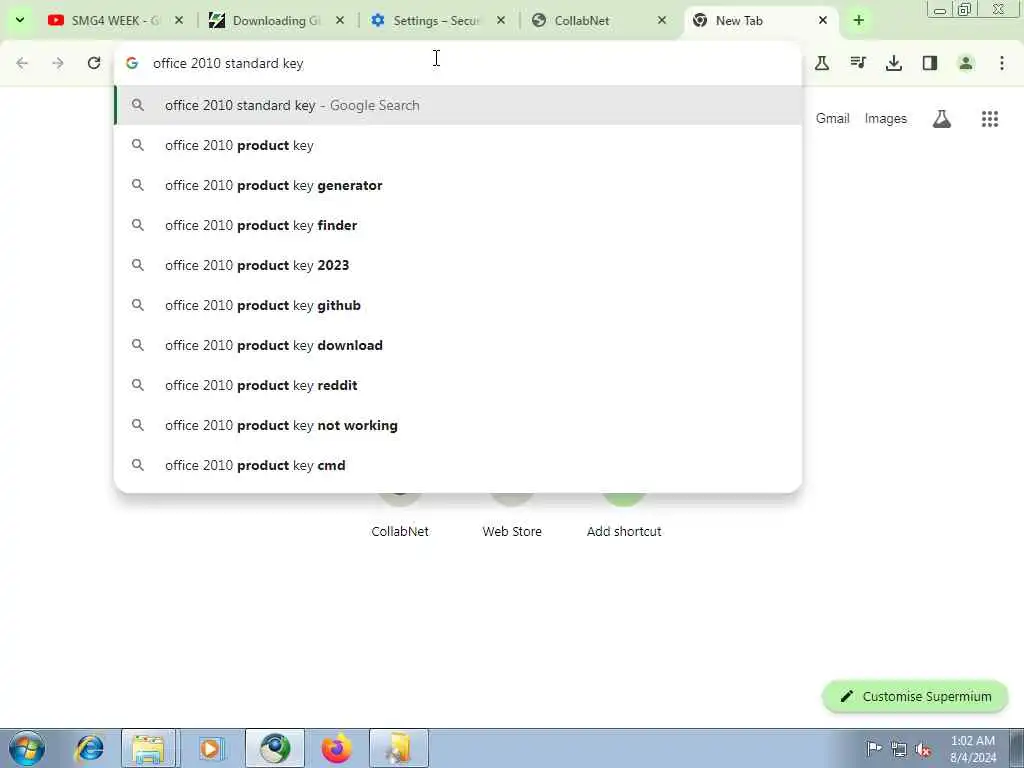The height and width of the screenshot is (768, 1024).
Task: Open the Windows Start menu
Action: click(x=27, y=748)
